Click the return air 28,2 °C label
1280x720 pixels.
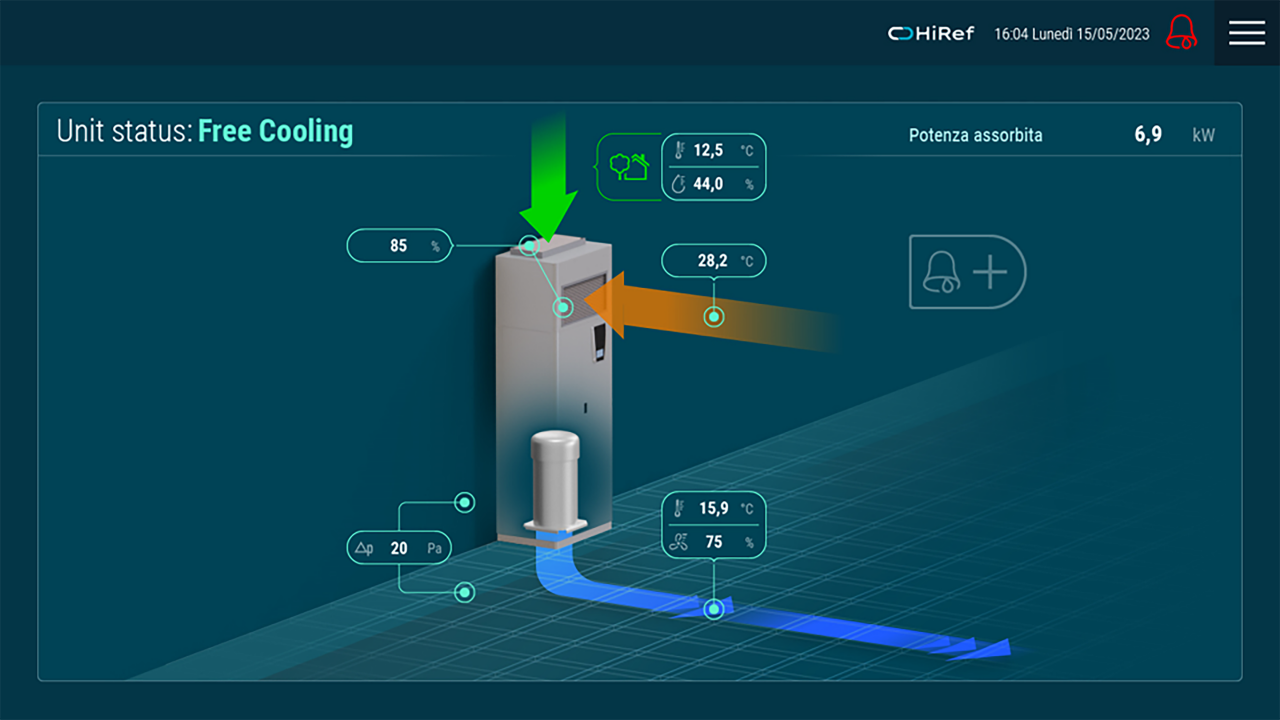coord(714,261)
